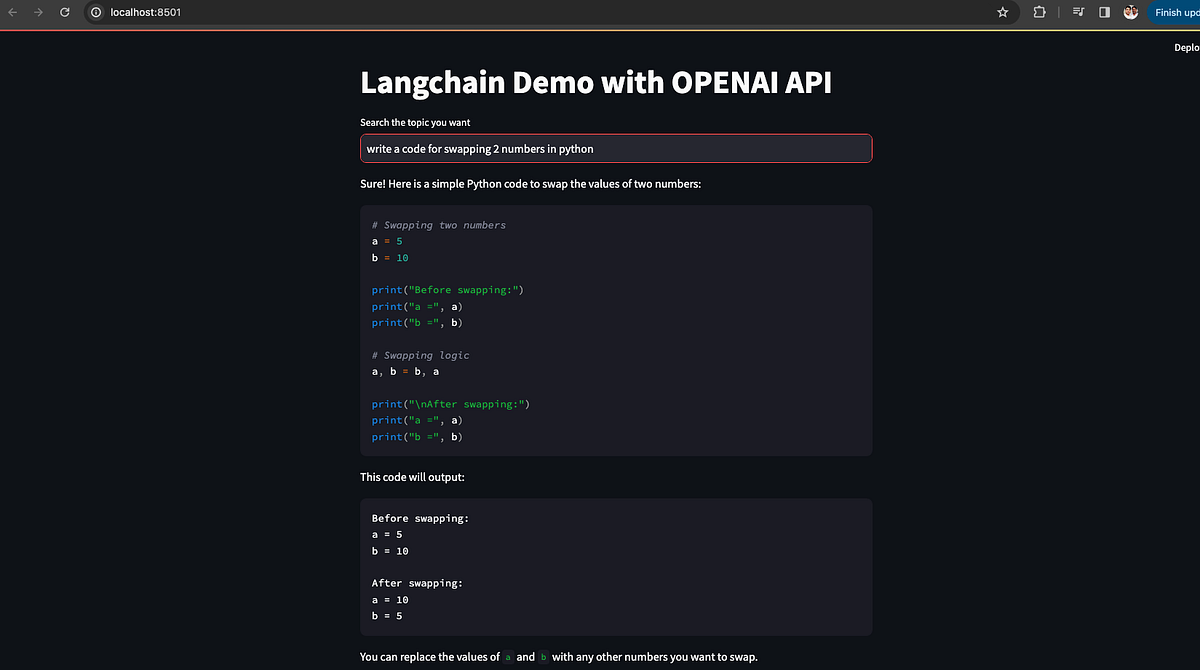Click the browser profile avatar

tap(1131, 12)
